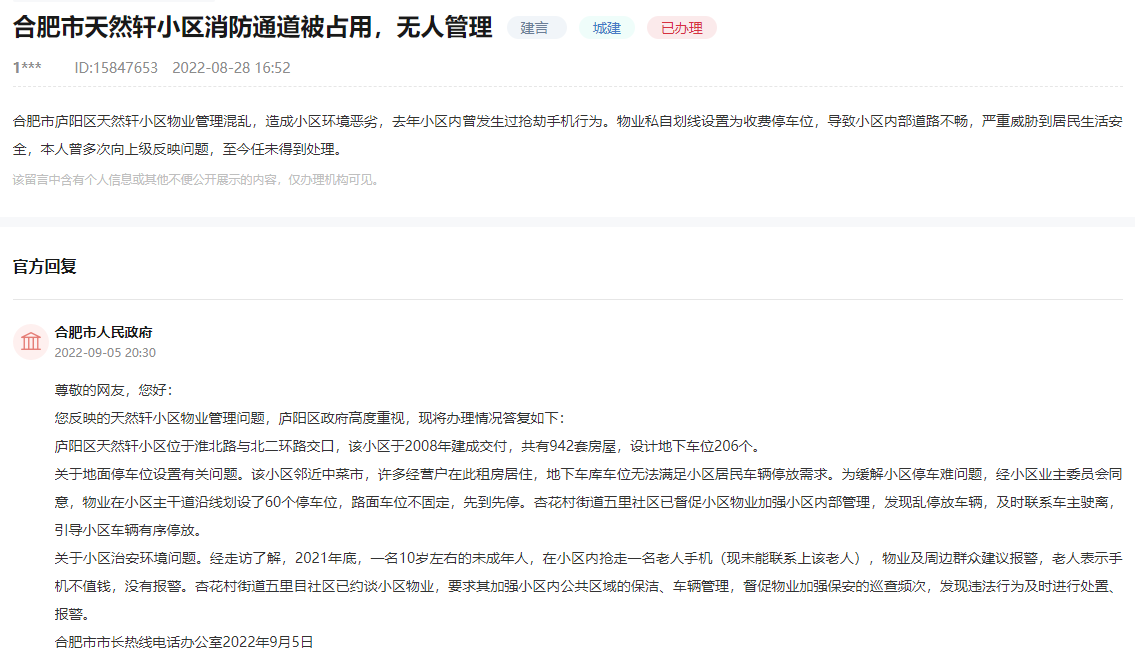Click the 官方回复 section heading
Viewport: 1135px width, 653px height.
pyautogui.click(x=45, y=266)
